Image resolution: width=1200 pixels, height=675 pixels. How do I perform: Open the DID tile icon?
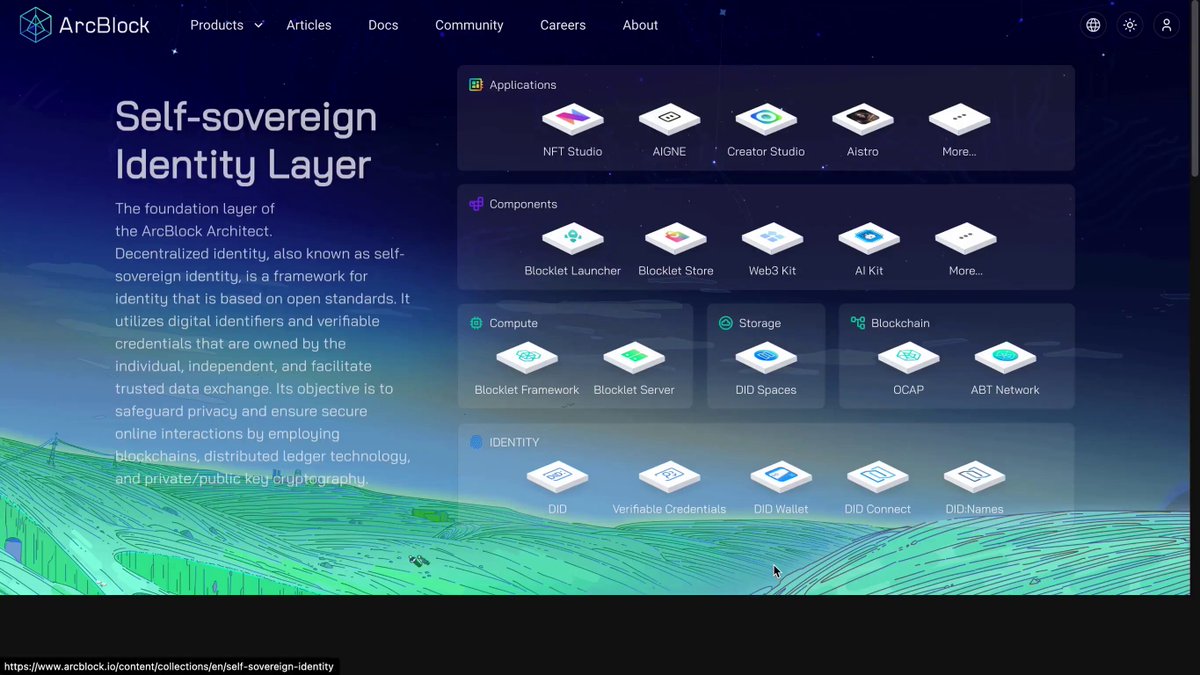pos(557,476)
